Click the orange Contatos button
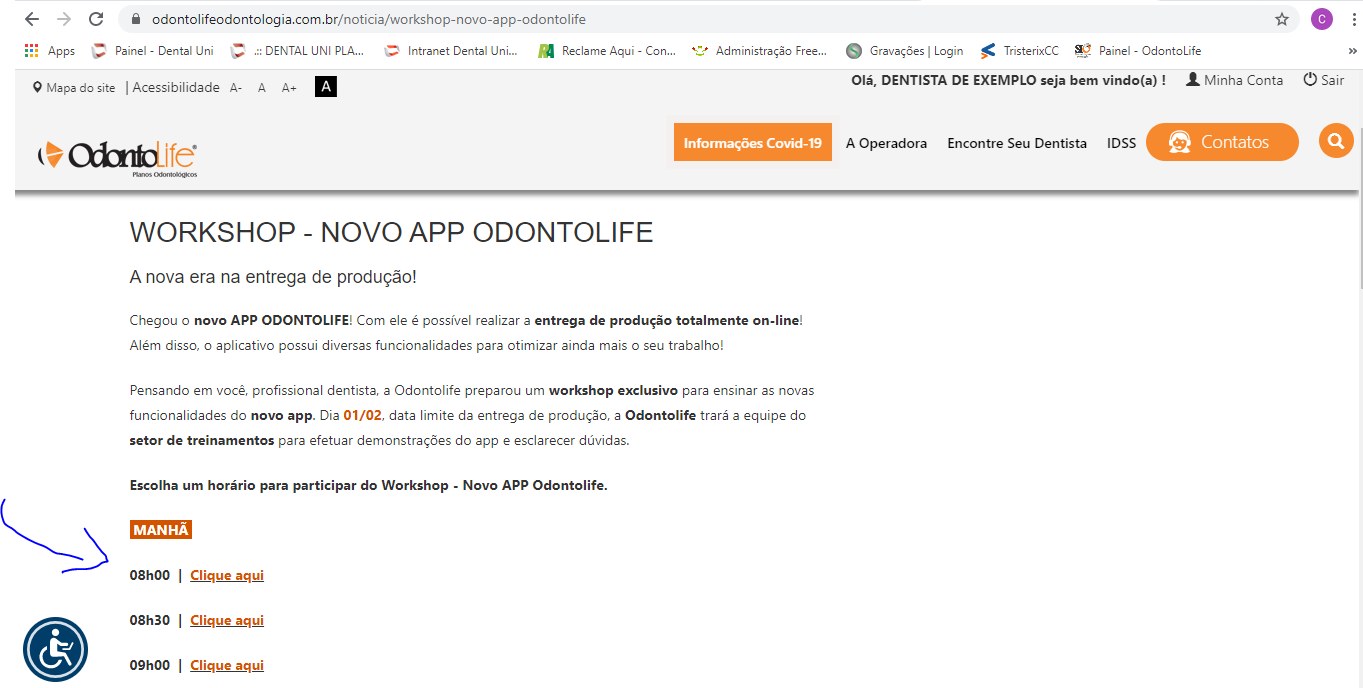Screen dimensions: 1363x688 pos(1222,142)
